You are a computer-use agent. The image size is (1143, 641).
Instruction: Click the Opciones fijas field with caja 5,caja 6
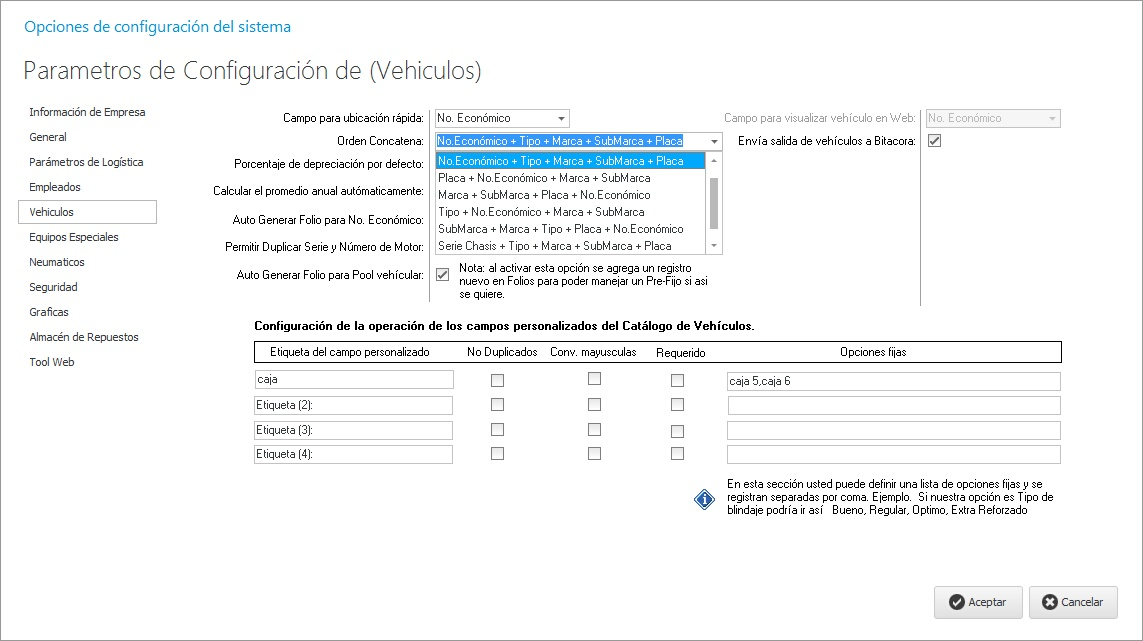[x=894, y=381]
